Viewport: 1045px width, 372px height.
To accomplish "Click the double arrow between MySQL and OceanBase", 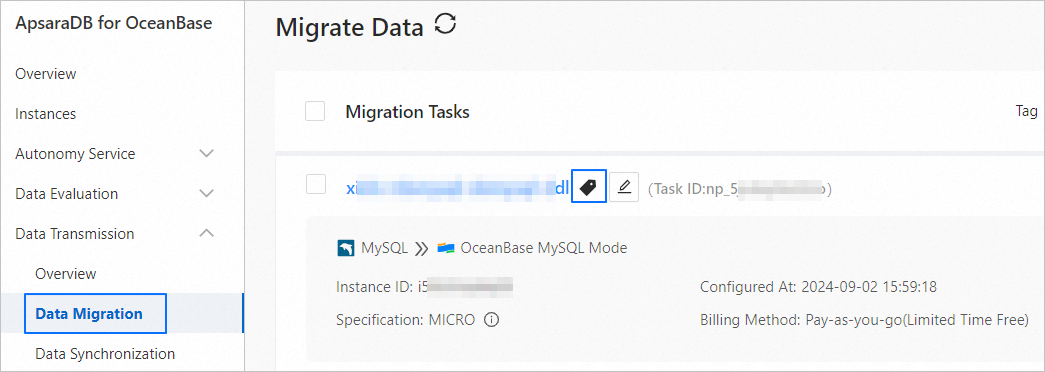I will [421, 249].
